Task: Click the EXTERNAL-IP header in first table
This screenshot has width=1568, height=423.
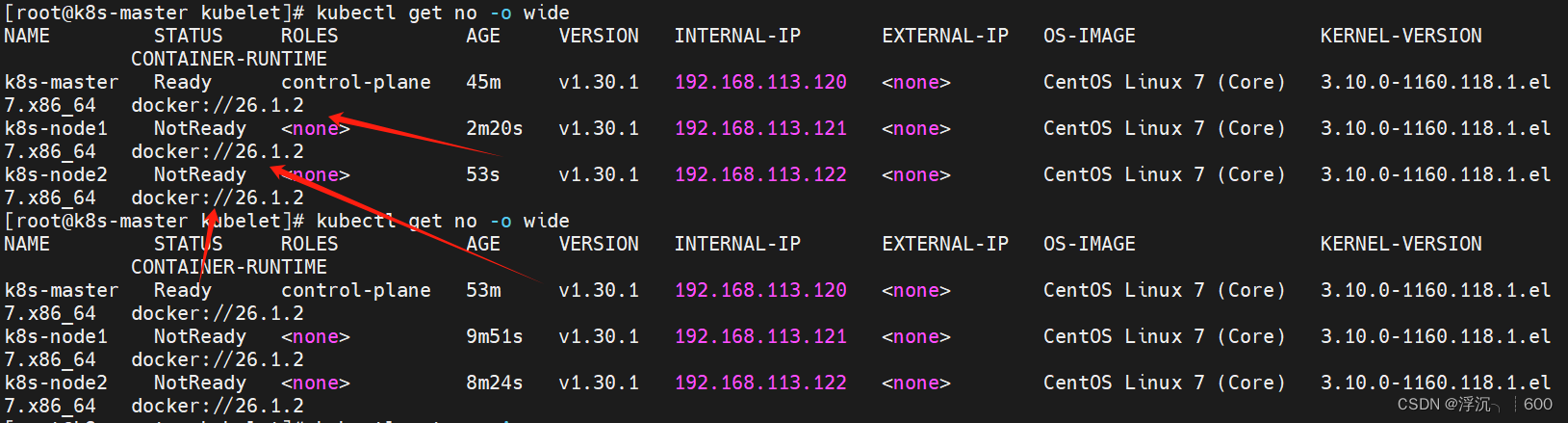Action: (945, 36)
